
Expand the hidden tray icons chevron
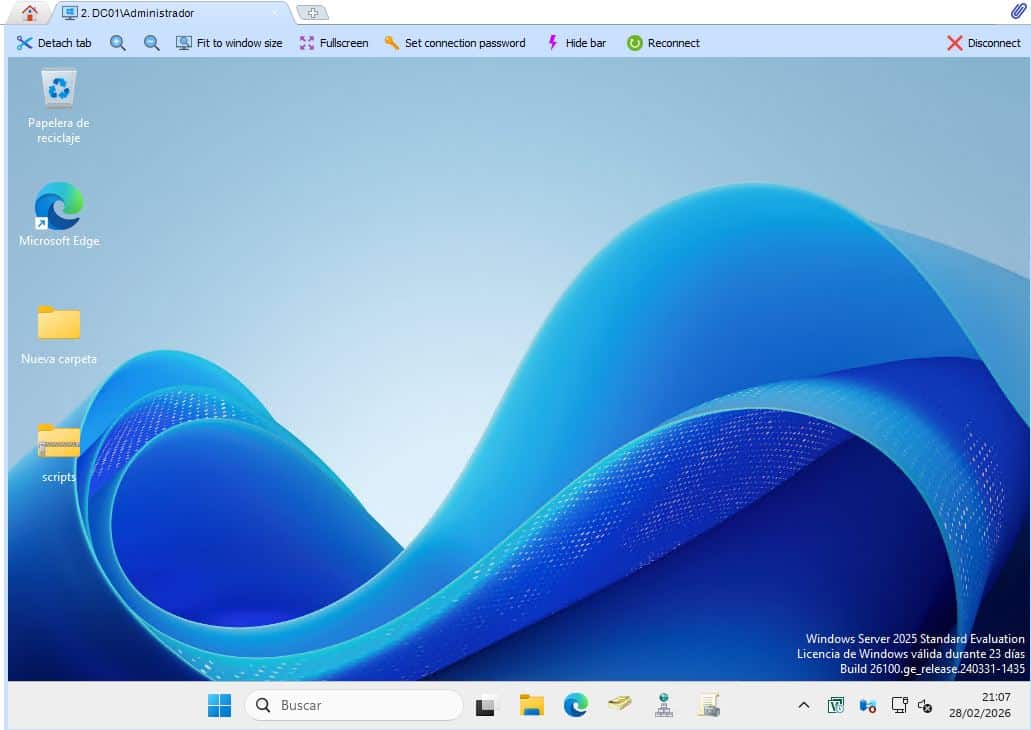[x=803, y=706]
